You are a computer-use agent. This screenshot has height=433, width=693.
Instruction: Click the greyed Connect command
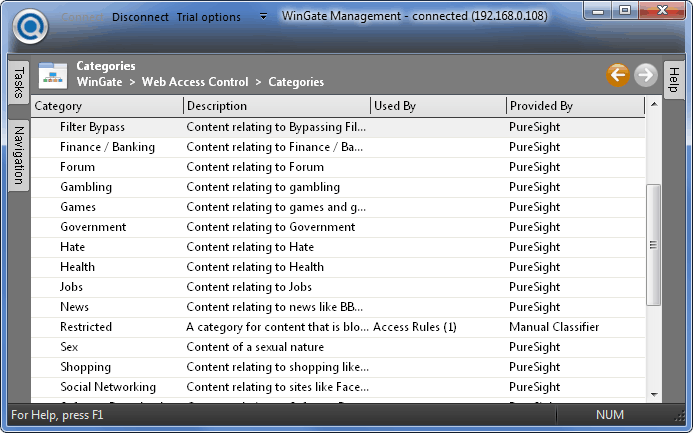(x=82, y=17)
